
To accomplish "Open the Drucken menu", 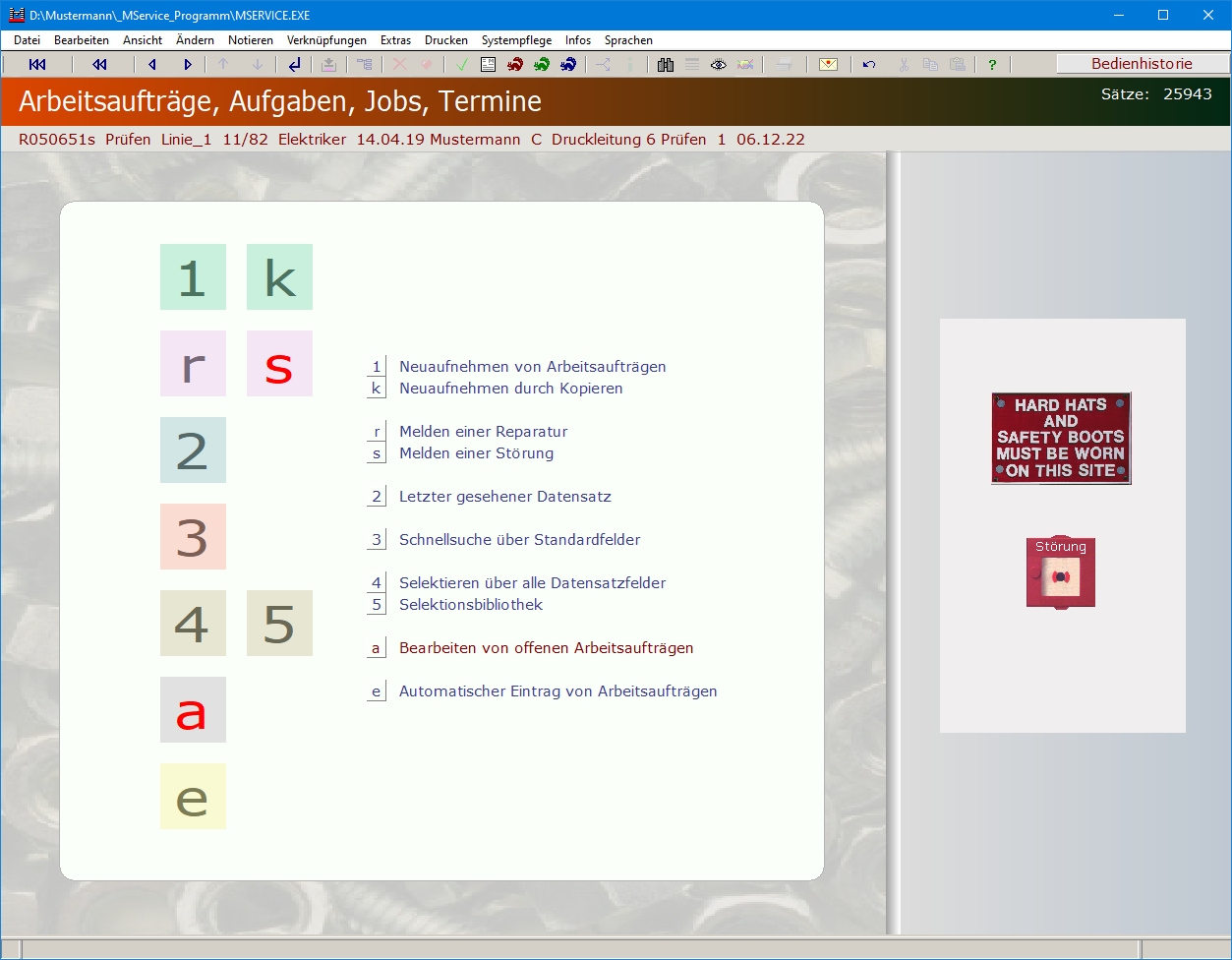I will click(x=446, y=40).
